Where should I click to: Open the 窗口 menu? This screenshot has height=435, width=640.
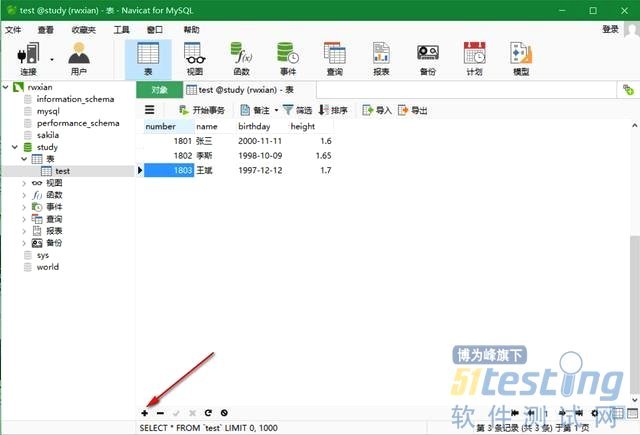point(155,30)
